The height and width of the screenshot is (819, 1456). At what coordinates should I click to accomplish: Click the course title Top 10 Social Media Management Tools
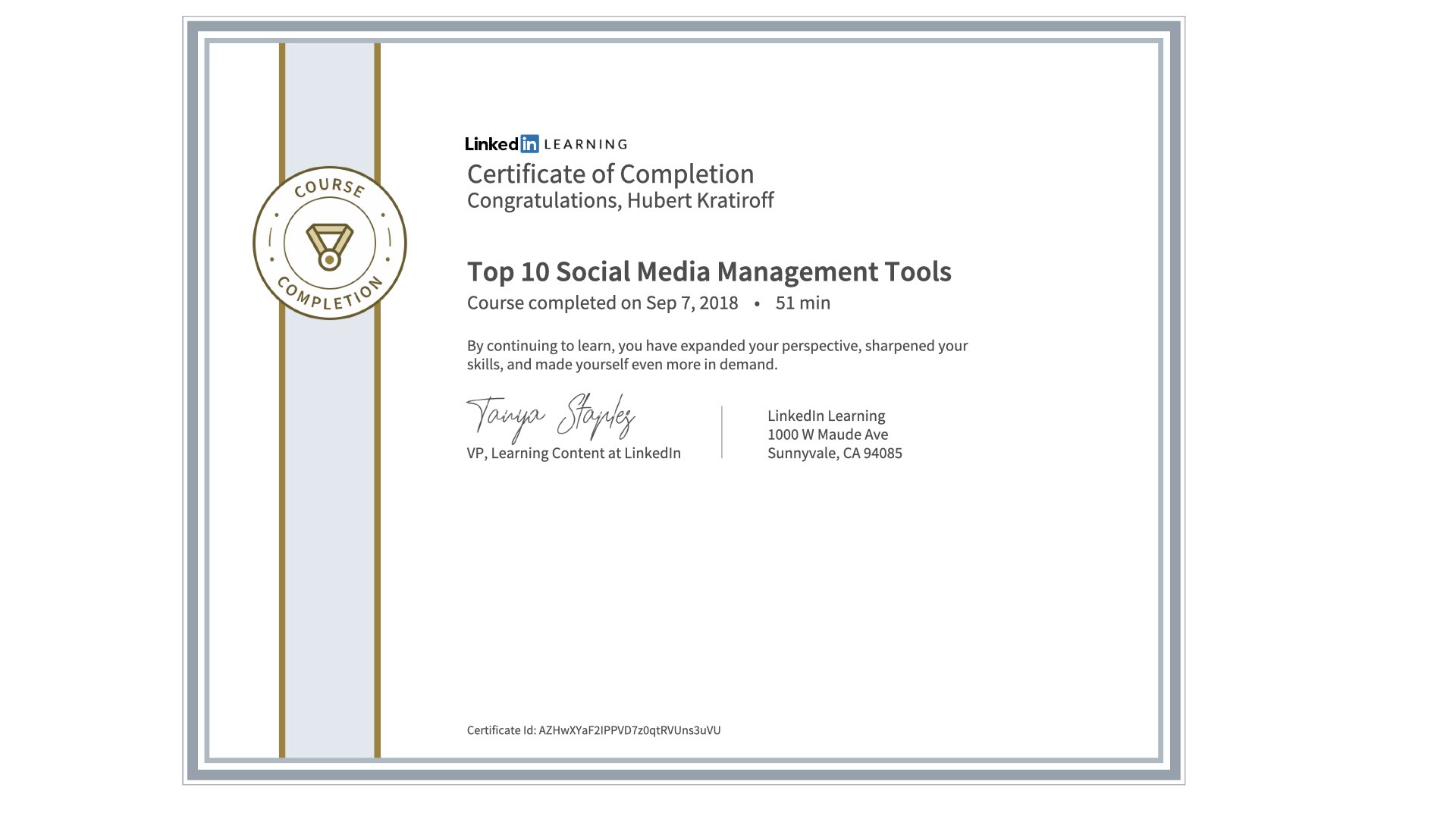click(708, 271)
